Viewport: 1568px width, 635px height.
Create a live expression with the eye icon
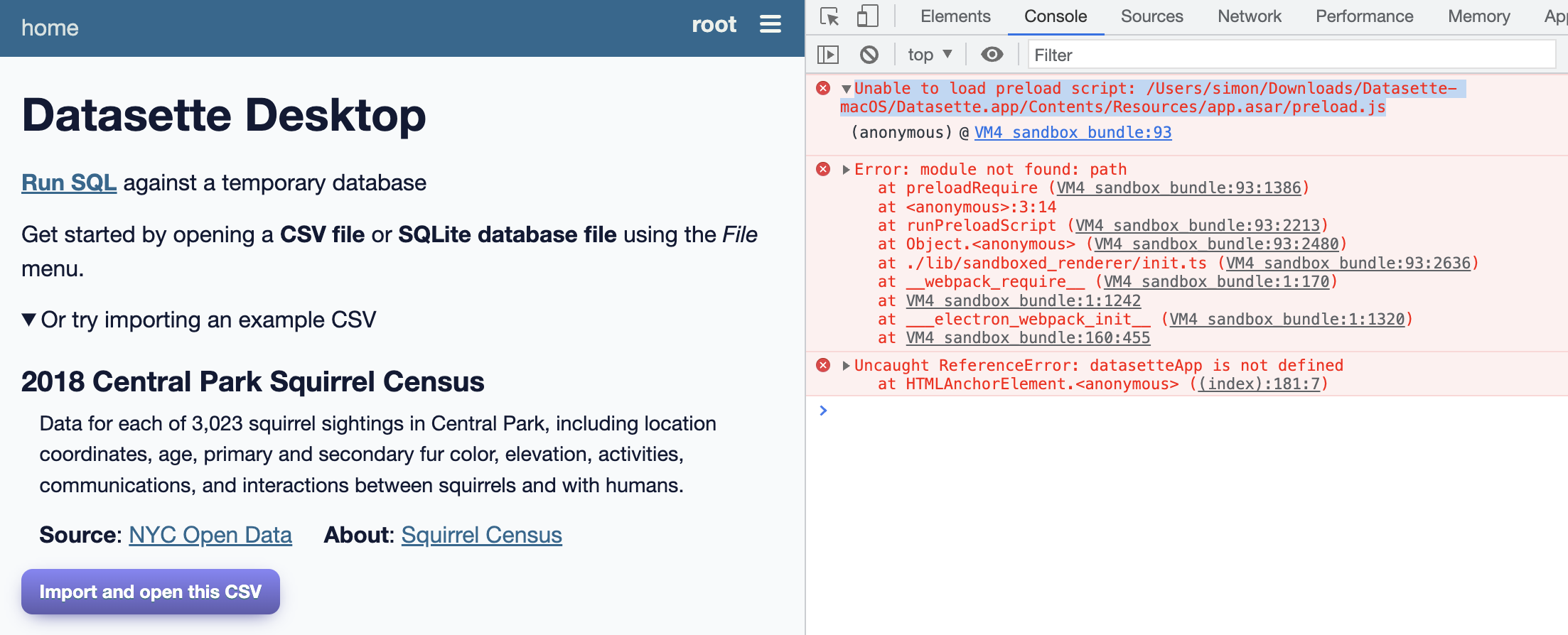click(x=992, y=55)
